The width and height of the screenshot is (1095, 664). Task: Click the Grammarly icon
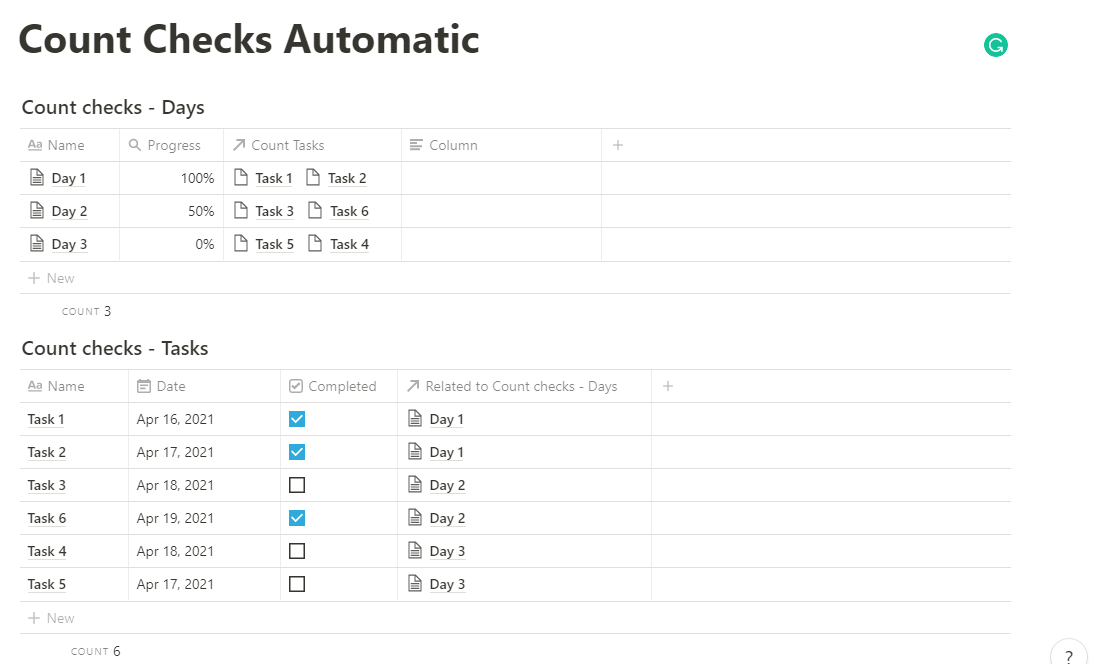(995, 45)
